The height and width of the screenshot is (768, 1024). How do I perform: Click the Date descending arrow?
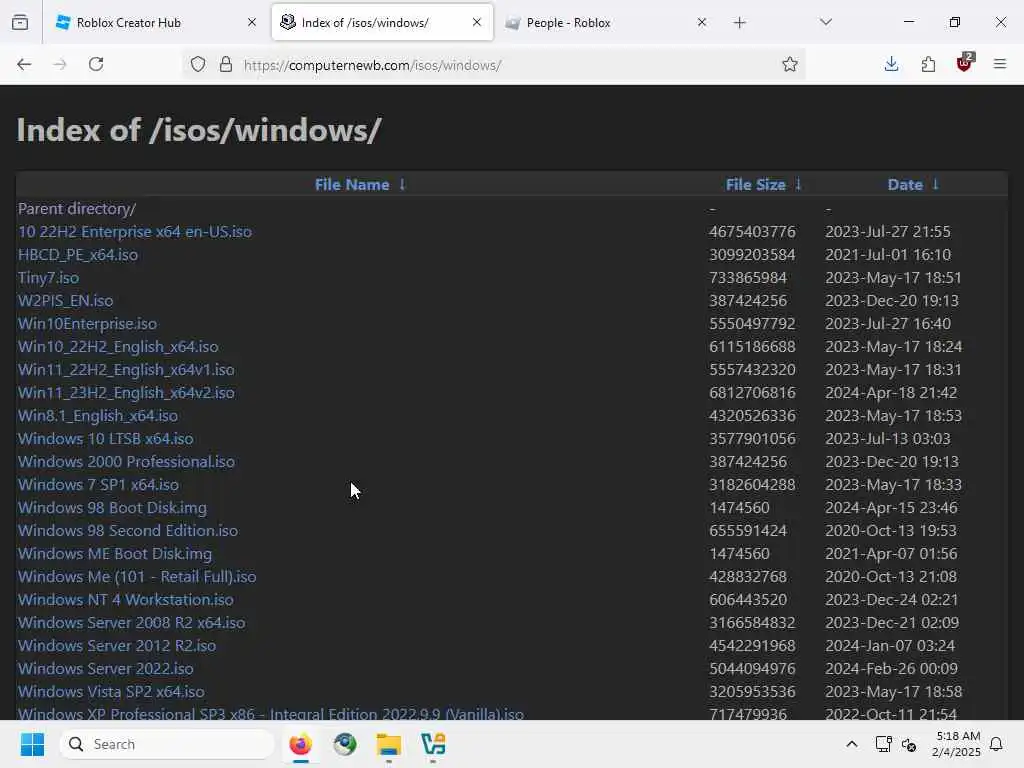tap(935, 185)
